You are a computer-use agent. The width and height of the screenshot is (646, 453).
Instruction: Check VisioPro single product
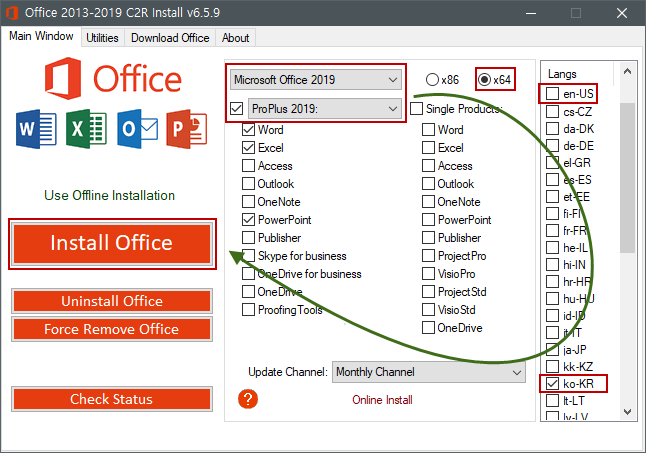point(428,274)
